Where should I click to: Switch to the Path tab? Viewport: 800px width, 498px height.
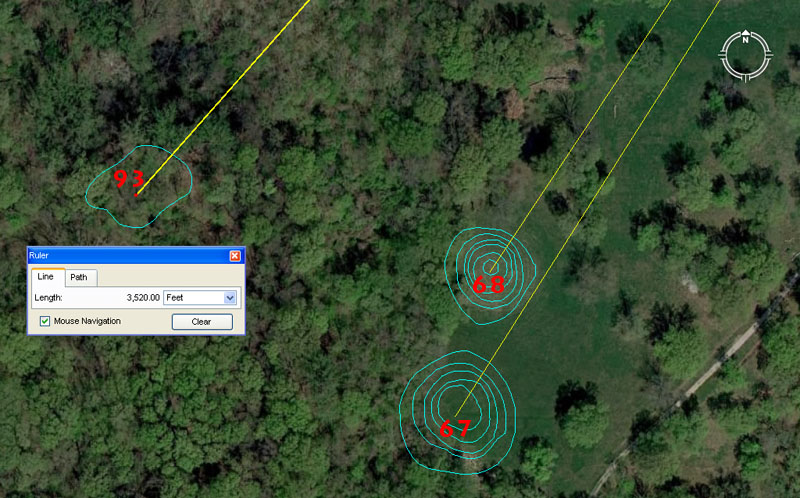pyautogui.click(x=79, y=277)
